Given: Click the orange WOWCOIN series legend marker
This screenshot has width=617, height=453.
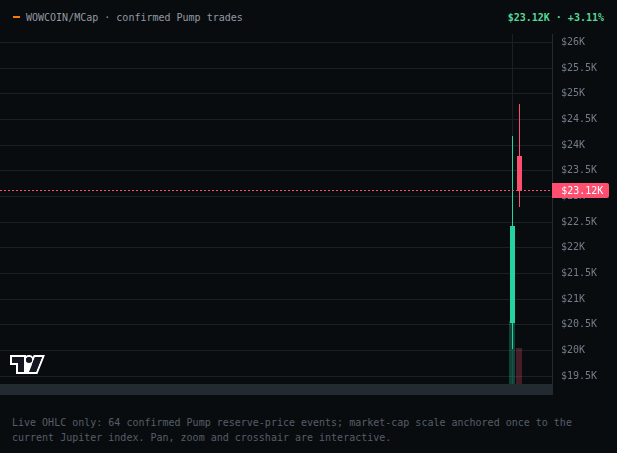Looking at the screenshot, I should [x=17, y=17].
